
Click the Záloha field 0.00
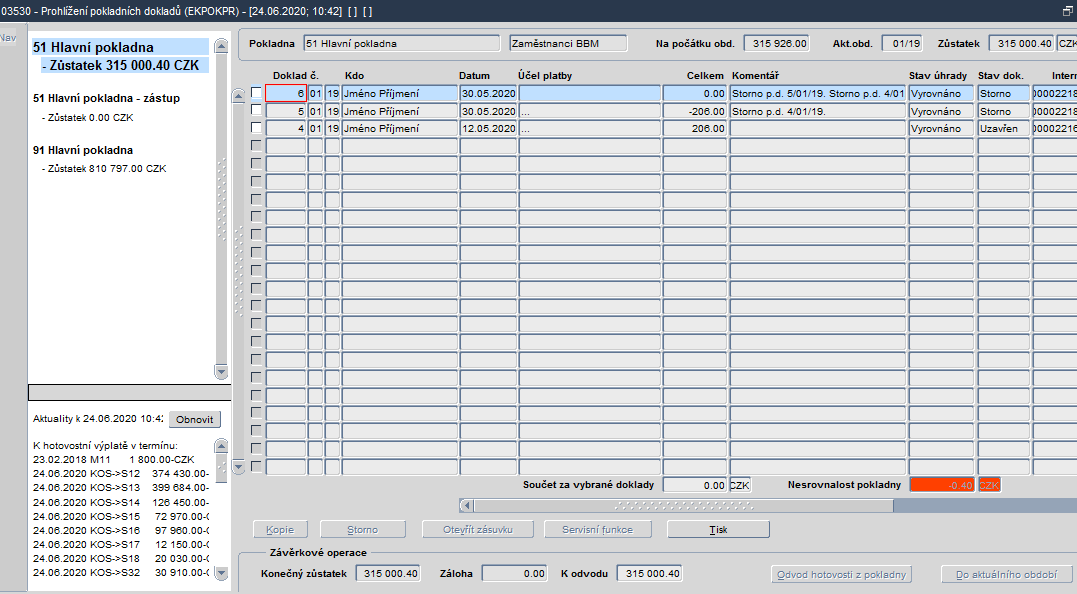tap(514, 573)
